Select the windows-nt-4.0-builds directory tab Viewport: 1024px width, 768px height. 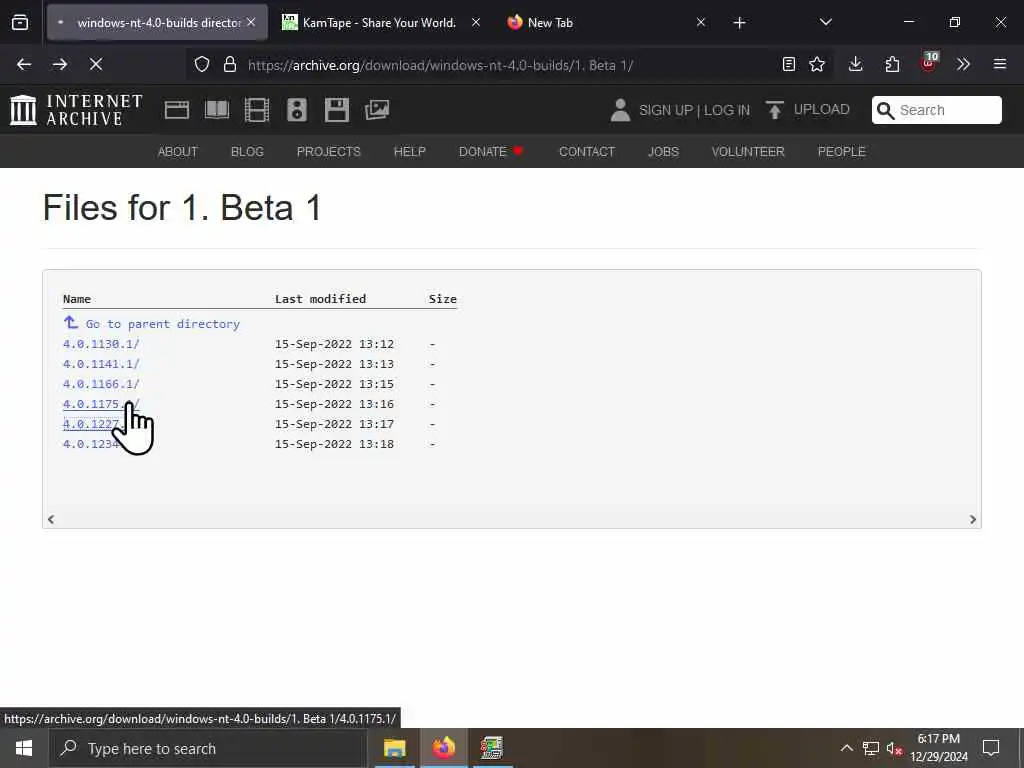(x=159, y=22)
